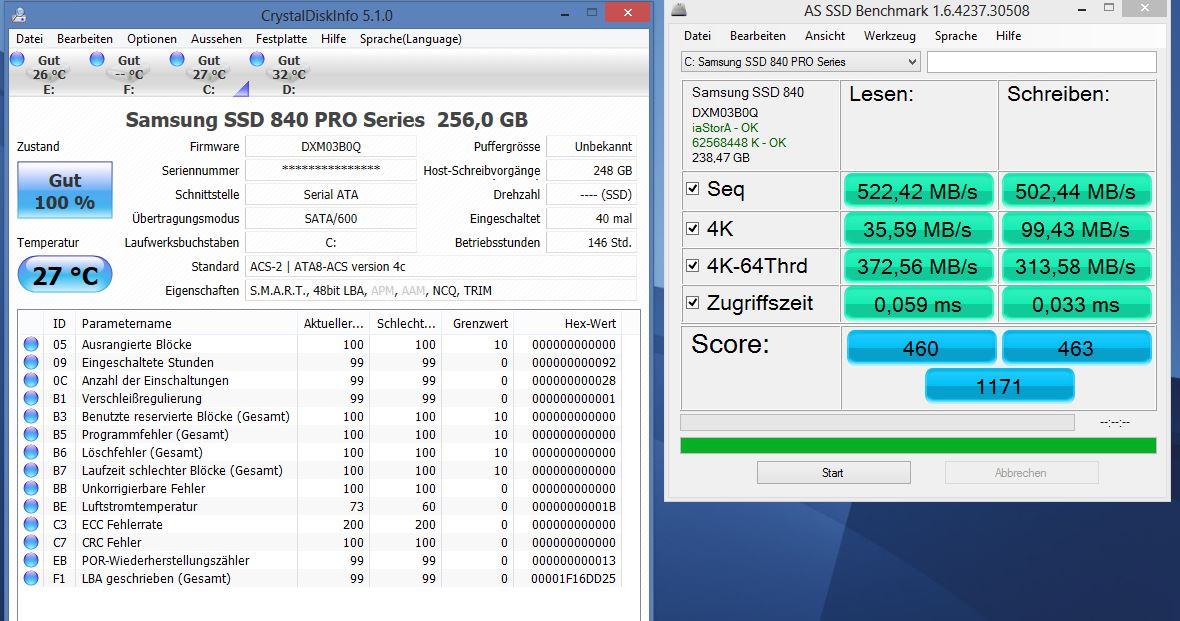1180x621 pixels.
Task: Click status orb for Eingeschaltete Stunden row
Action: click(x=31, y=362)
